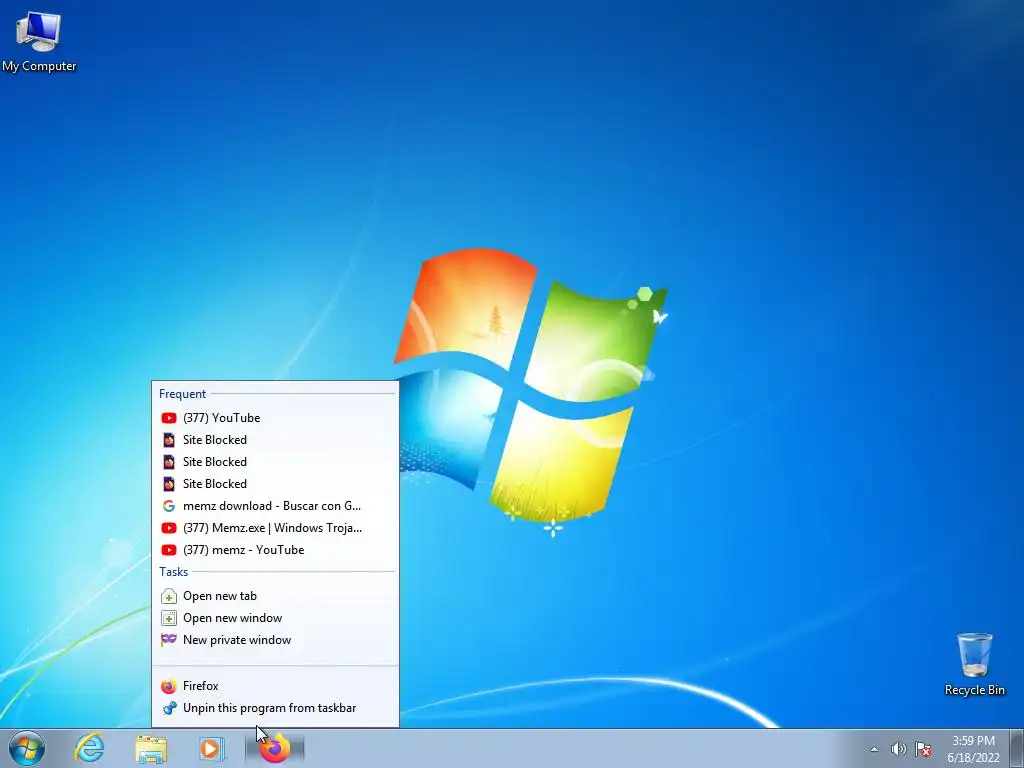
Task: Choose New private window task
Action: click(275, 640)
